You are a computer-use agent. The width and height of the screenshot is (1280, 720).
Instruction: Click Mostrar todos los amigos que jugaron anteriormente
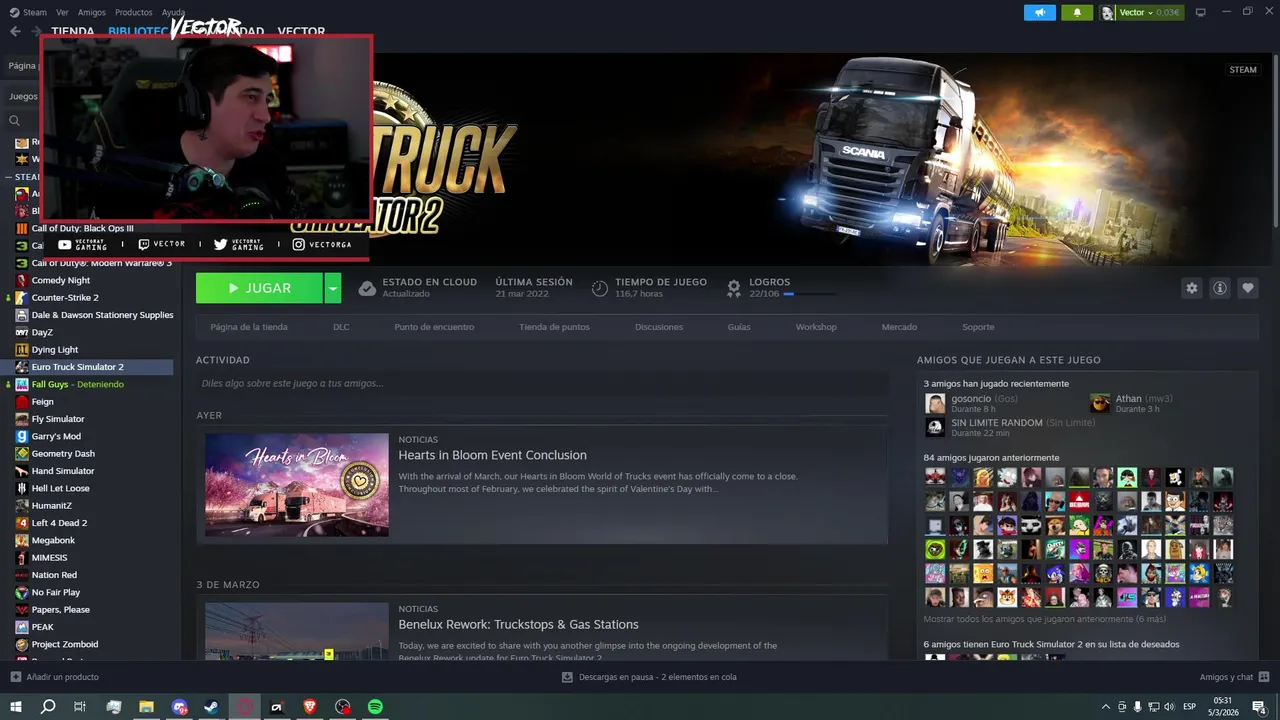pyautogui.click(x=1044, y=619)
